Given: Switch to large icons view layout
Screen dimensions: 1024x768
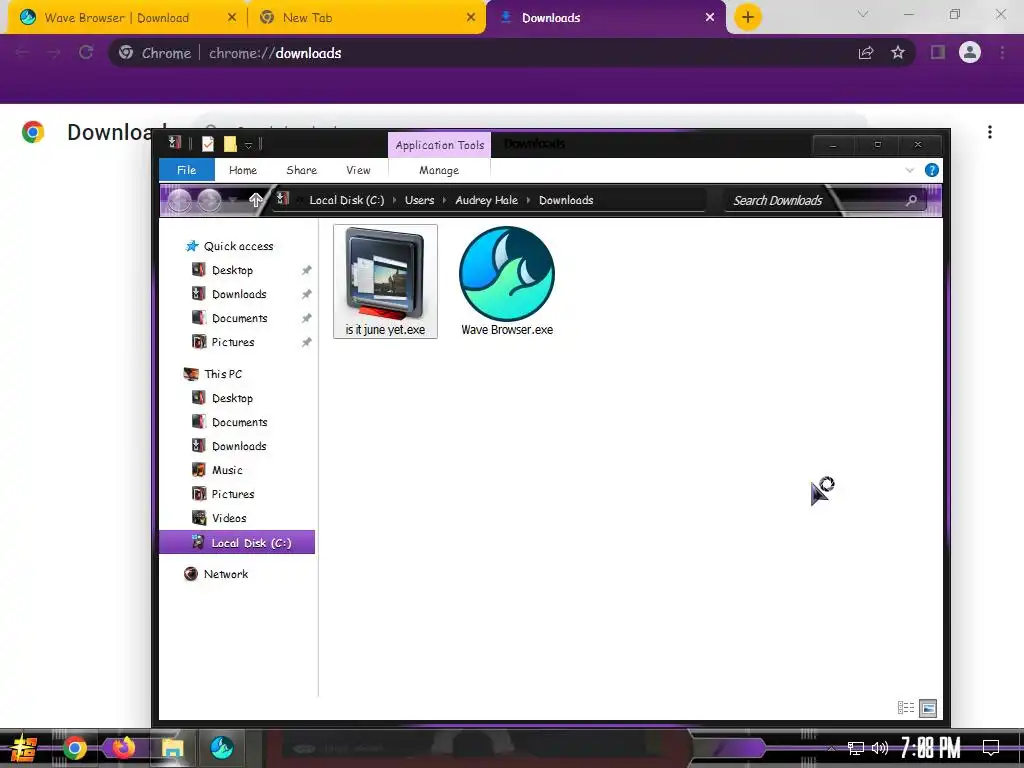Looking at the screenshot, I should click(928, 707).
